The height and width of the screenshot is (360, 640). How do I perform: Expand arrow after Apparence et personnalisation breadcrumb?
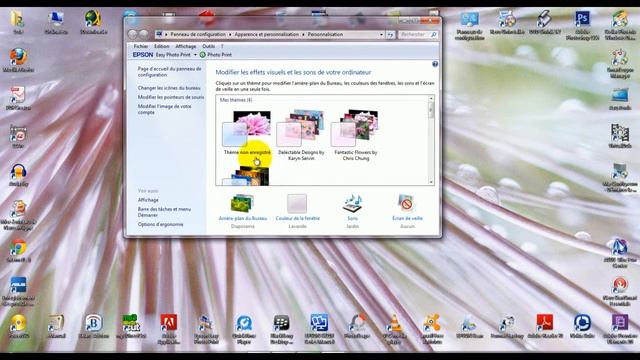(x=303, y=35)
